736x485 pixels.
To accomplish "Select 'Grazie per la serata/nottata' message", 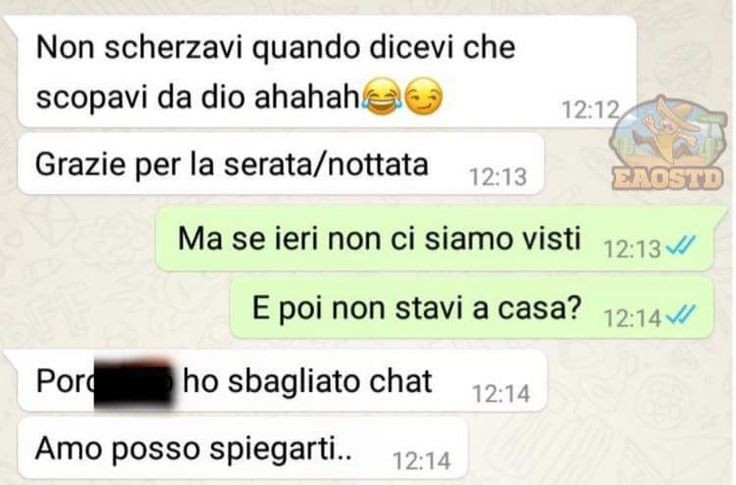I will [x=281, y=164].
